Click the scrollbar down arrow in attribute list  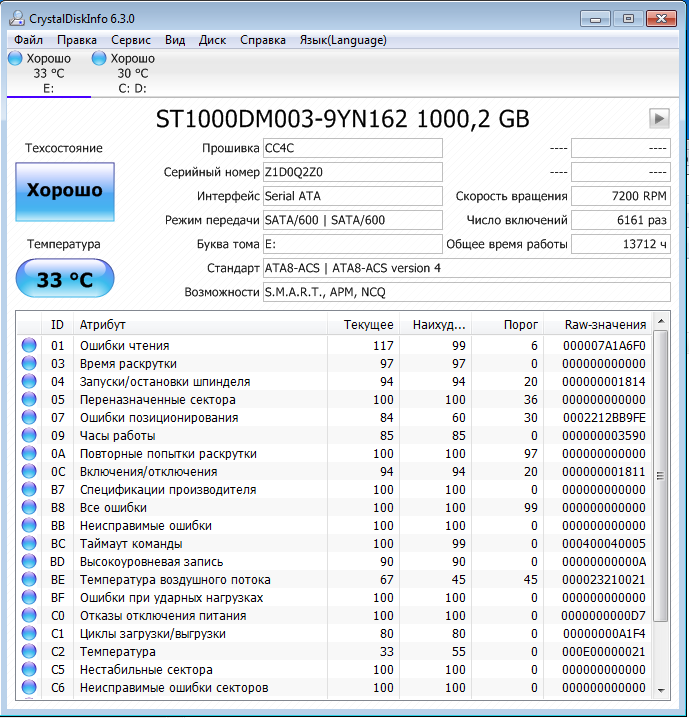[x=661, y=690]
